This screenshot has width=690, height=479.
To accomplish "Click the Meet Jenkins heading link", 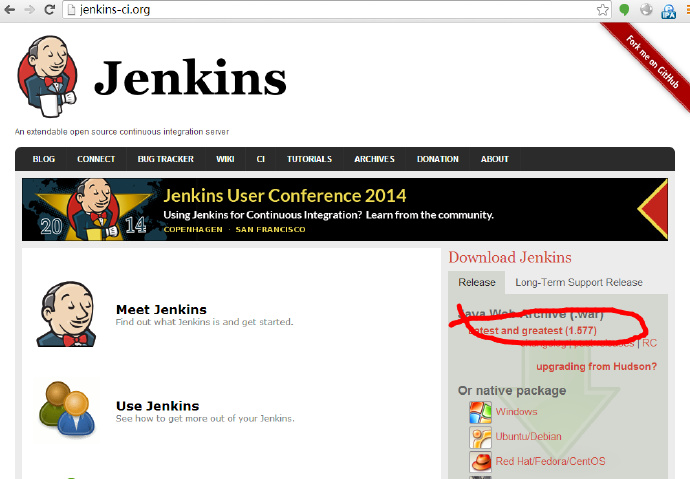I will point(161,310).
